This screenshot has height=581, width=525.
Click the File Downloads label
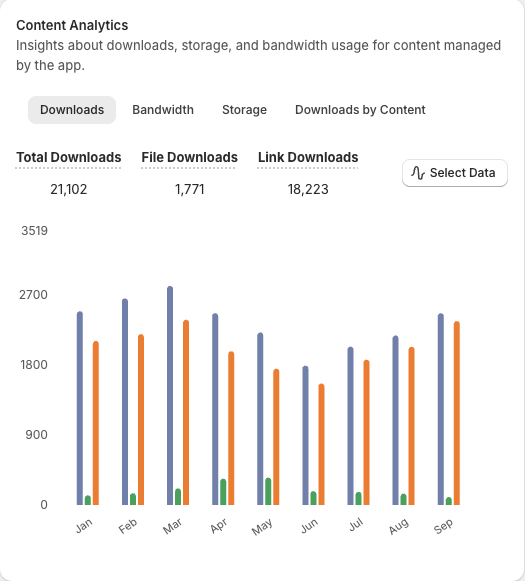pyautogui.click(x=189, y=157)
